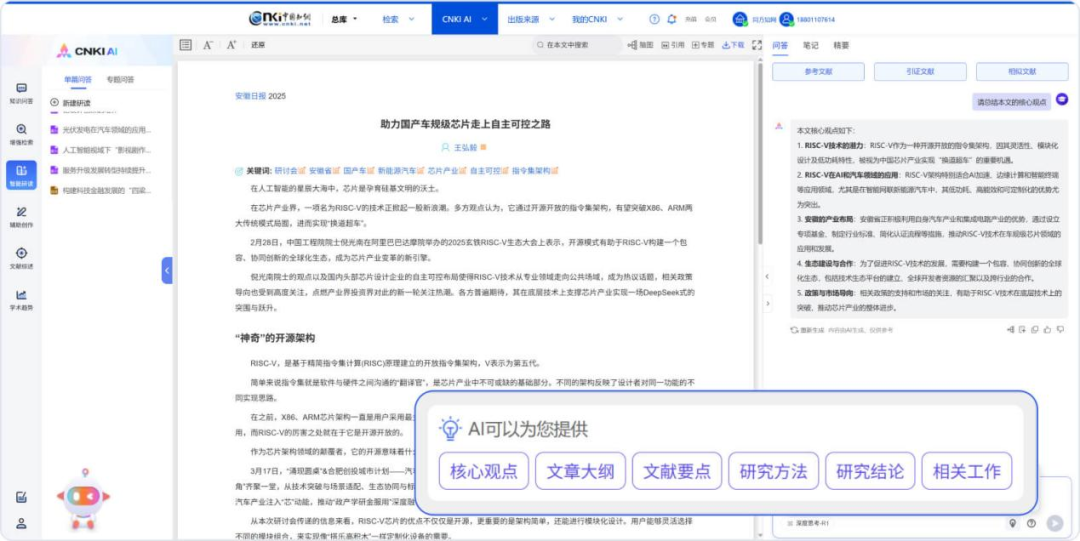Click the notification bell icon
The image size is (1080, 541).
click(672, 19)
